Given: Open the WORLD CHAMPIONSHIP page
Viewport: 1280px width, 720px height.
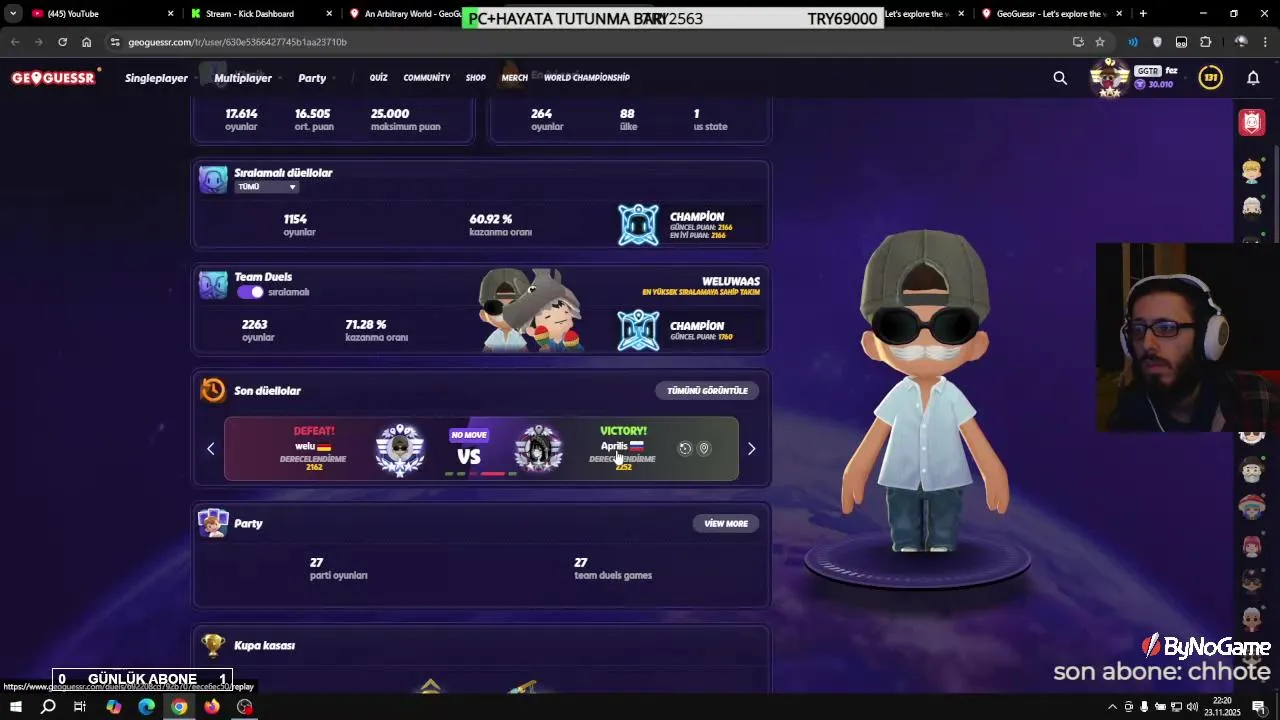Looking at the screenshot, I should tap(587, 78).
